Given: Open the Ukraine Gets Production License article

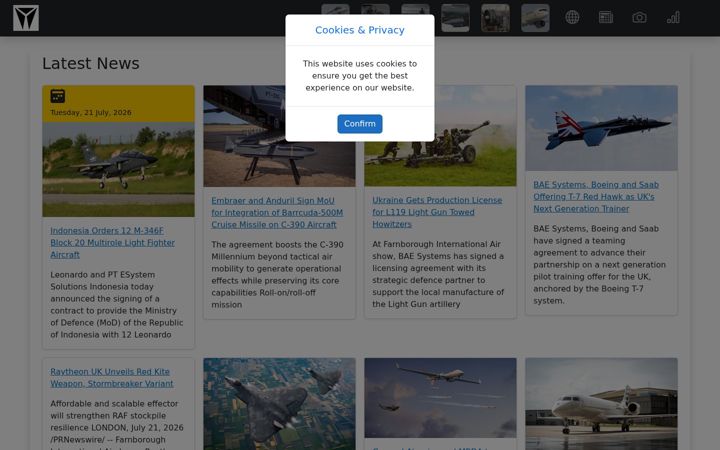Looking at the screenshot, I should click(437, 212).
